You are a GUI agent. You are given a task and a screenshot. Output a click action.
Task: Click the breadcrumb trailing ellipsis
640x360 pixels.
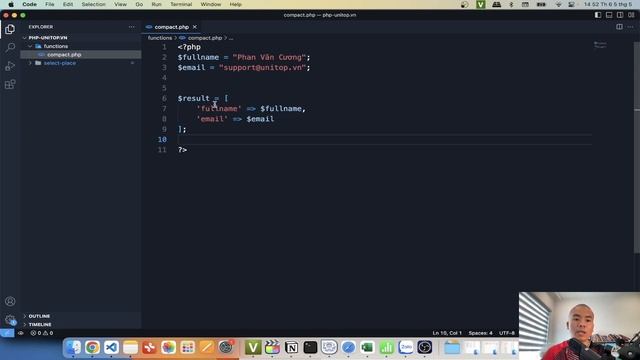[231, 38]
